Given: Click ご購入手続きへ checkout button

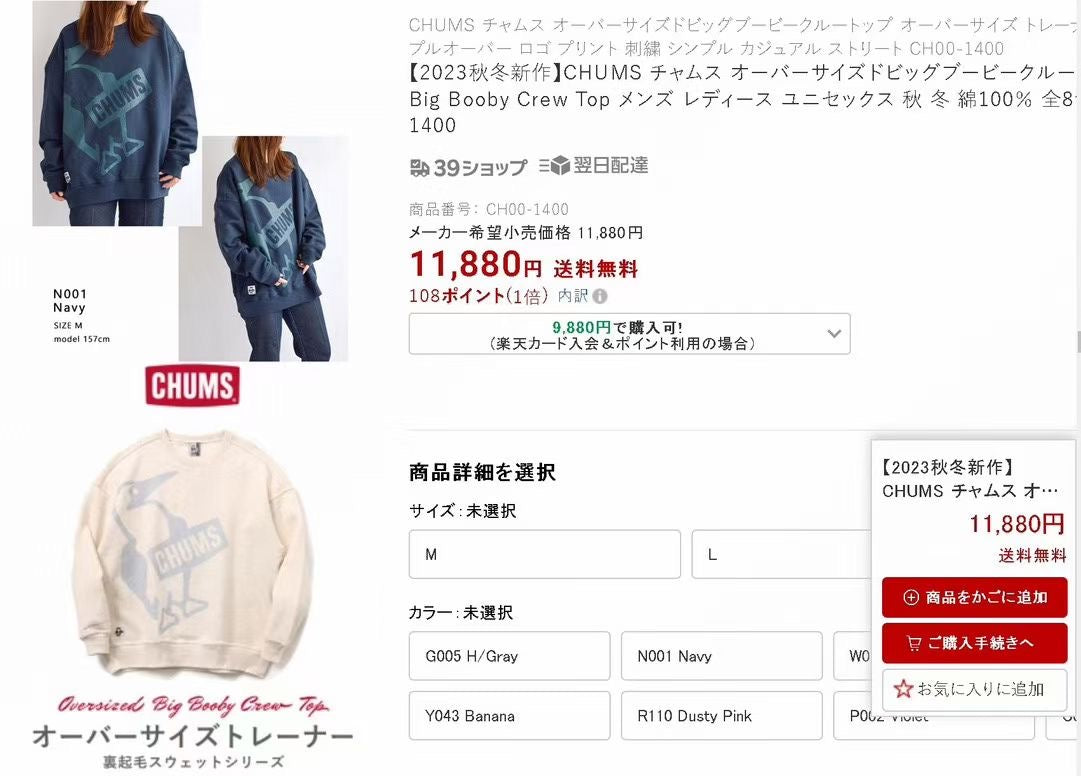Looking at the screenshot, I should click(975, 643).
